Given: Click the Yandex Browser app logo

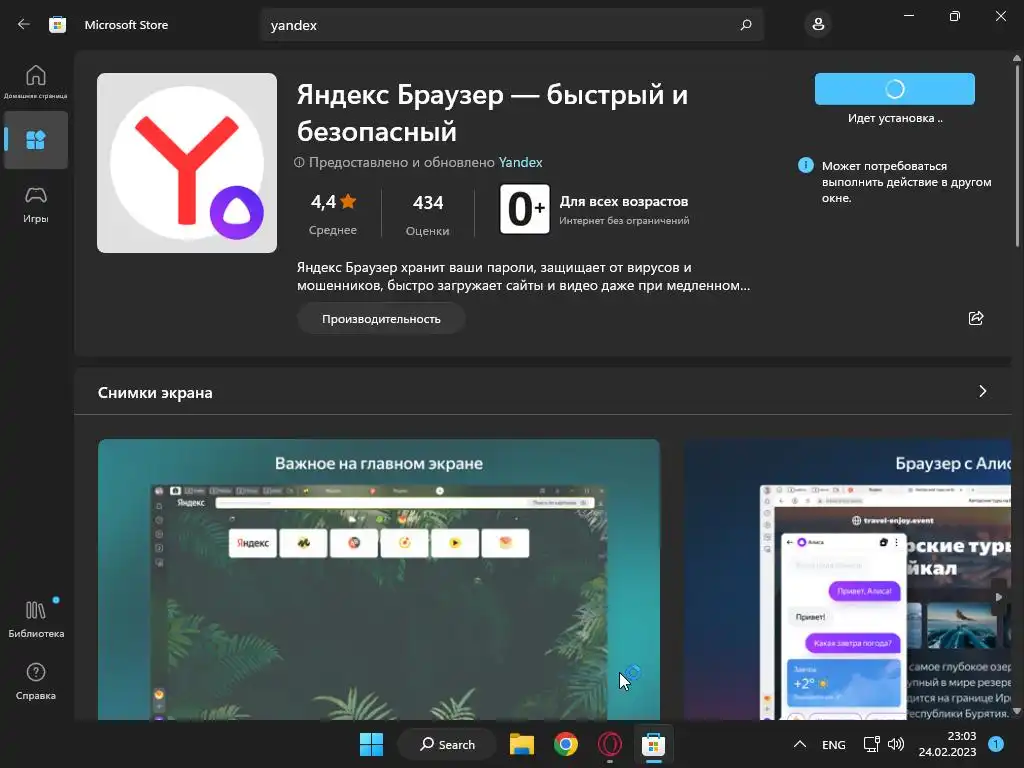Looking at the screenshot, I should pyautogui.click(x=187, y=163).
